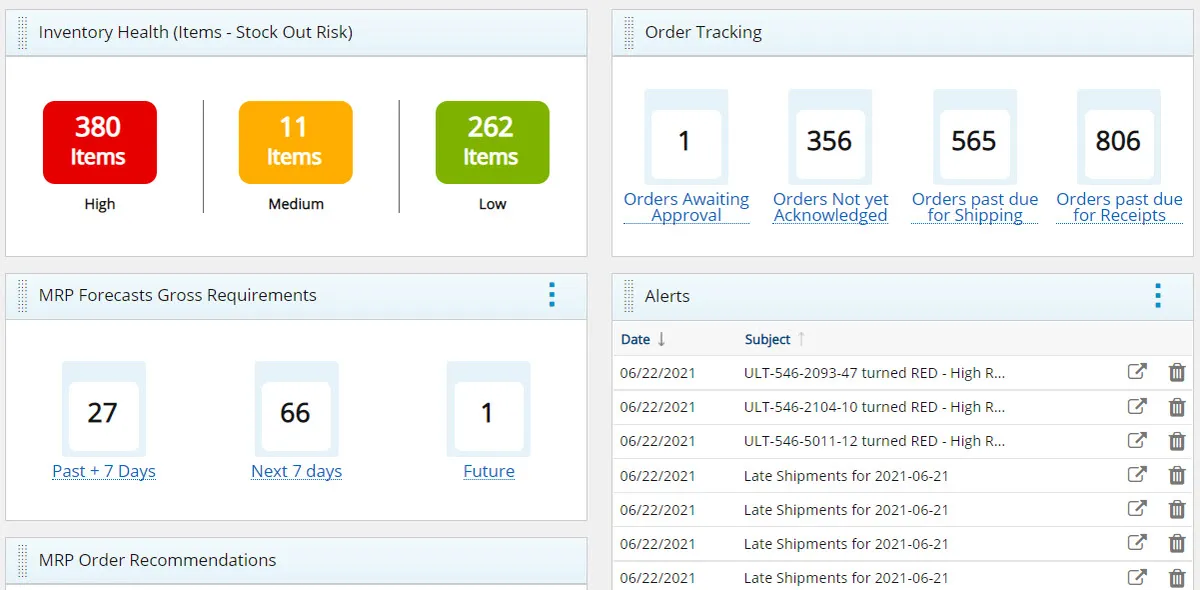Grab the Inventory Health panel drag handle

pos(23,32)
